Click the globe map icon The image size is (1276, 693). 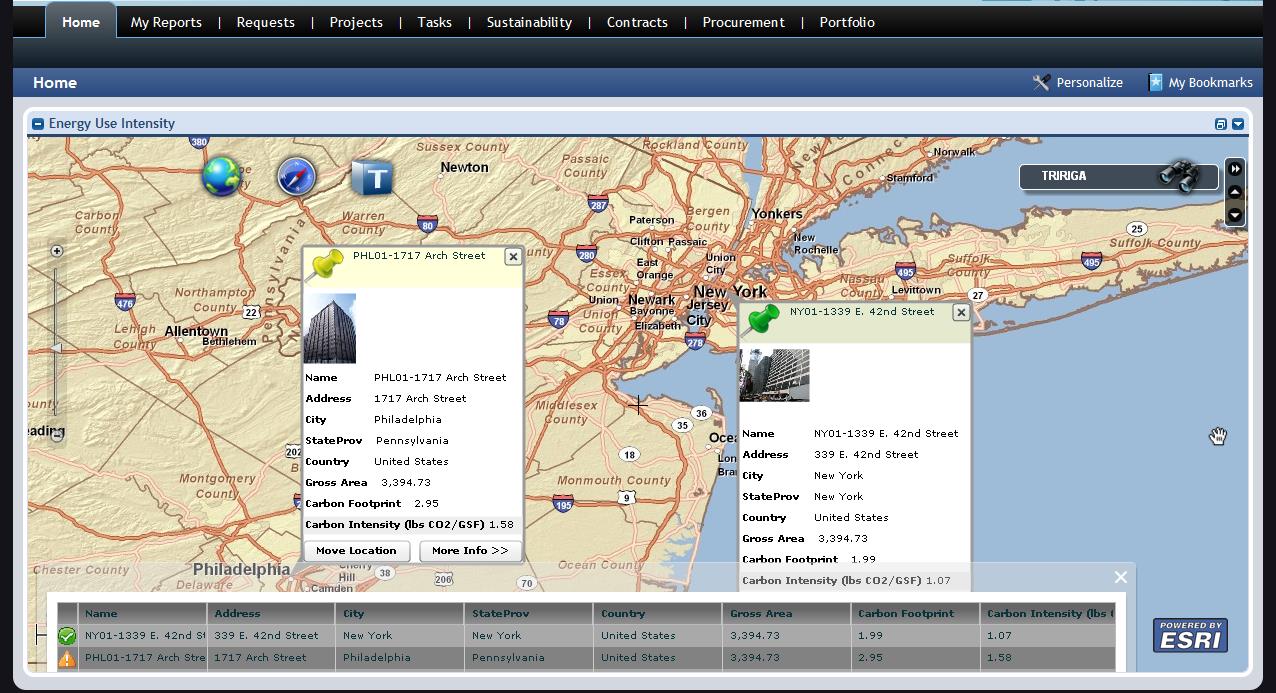pos(222,177)
